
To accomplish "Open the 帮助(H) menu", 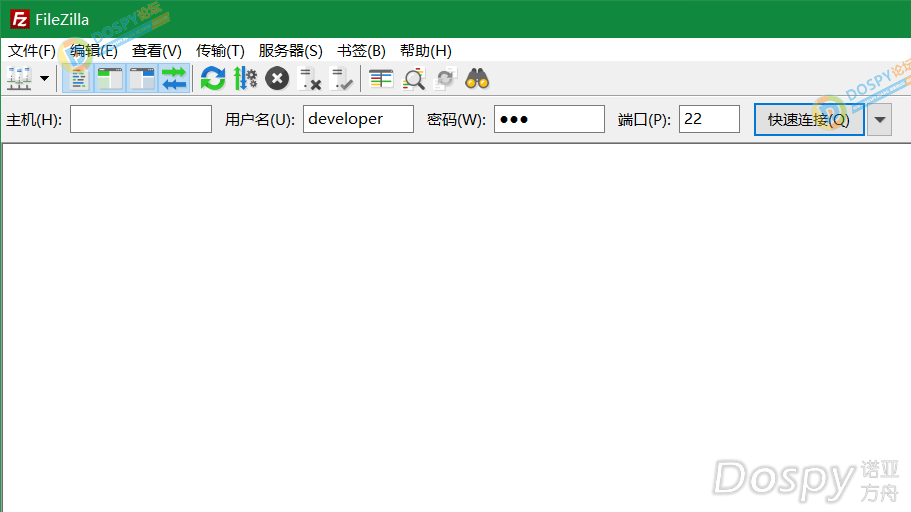I will coord(426,51).
